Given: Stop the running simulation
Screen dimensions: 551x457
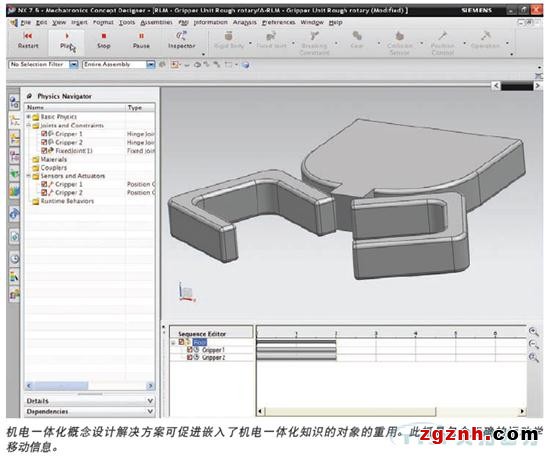Looking at the screenshot, I should [104, 41].
